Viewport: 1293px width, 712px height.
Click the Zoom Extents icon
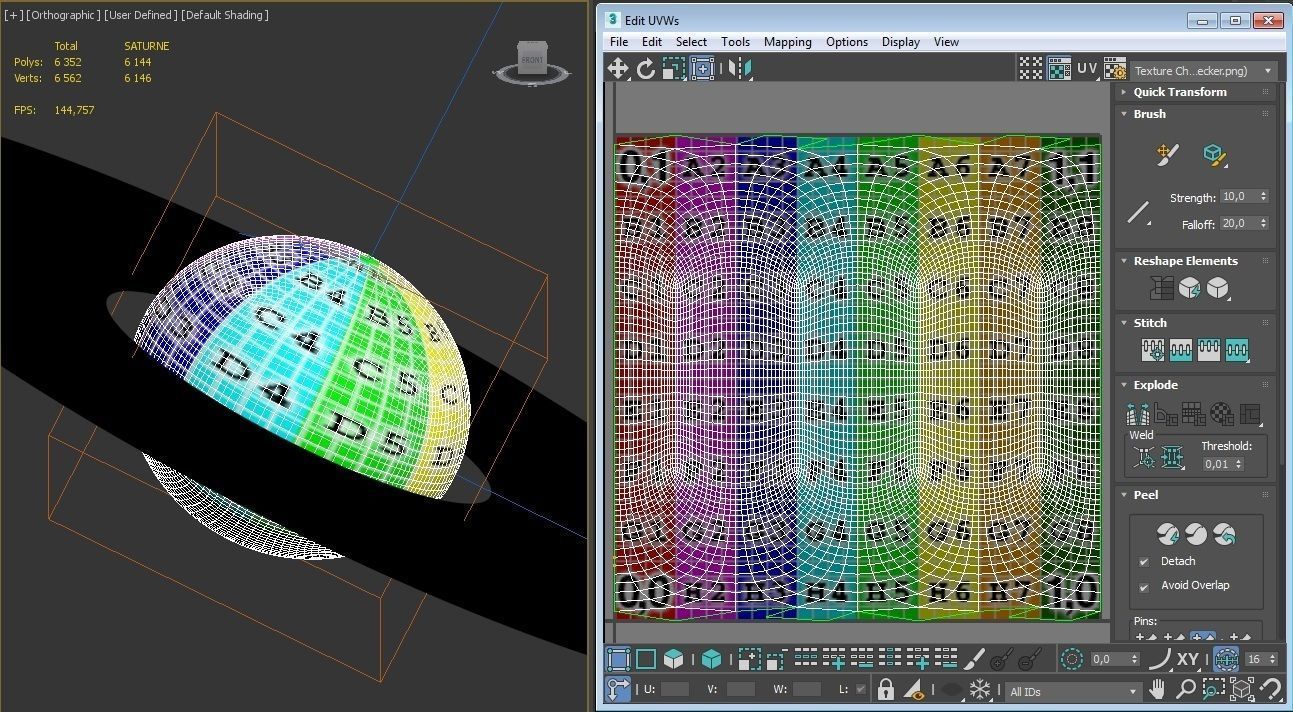(x=1242, y=689)
